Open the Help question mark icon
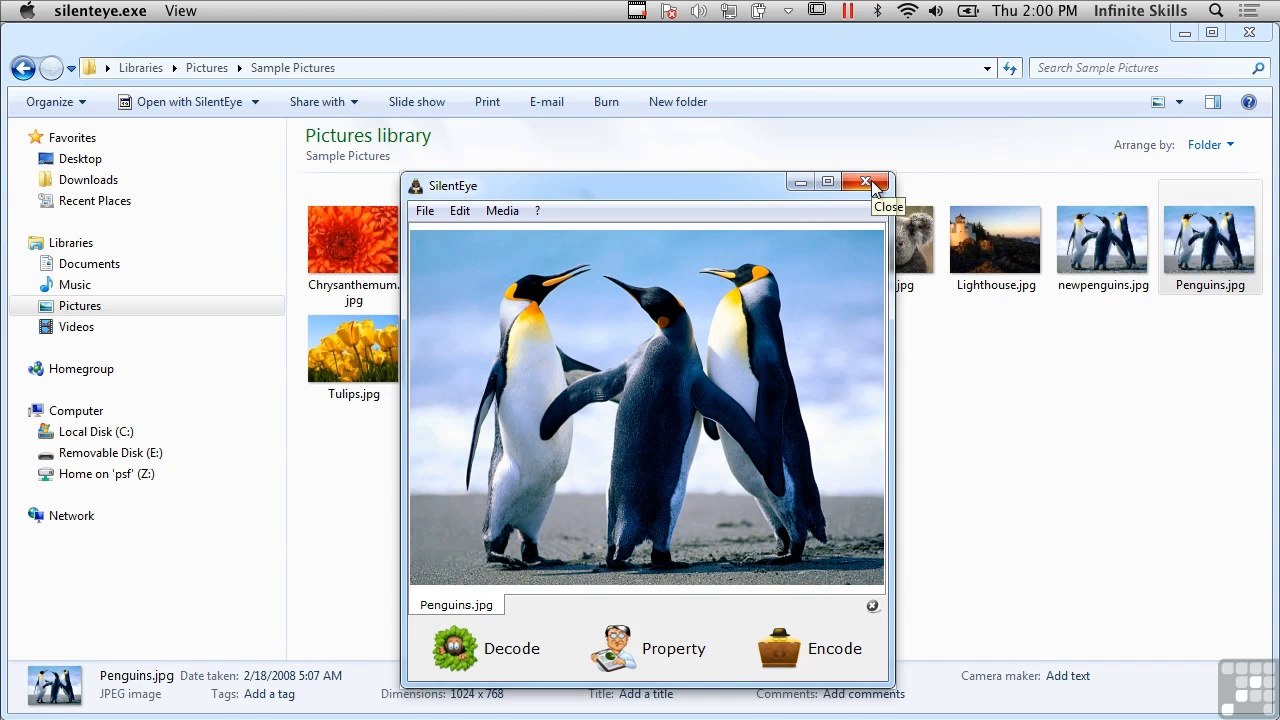This screenshot has width=1280, height=720. pyautogui.click(x=1248, y=102)
